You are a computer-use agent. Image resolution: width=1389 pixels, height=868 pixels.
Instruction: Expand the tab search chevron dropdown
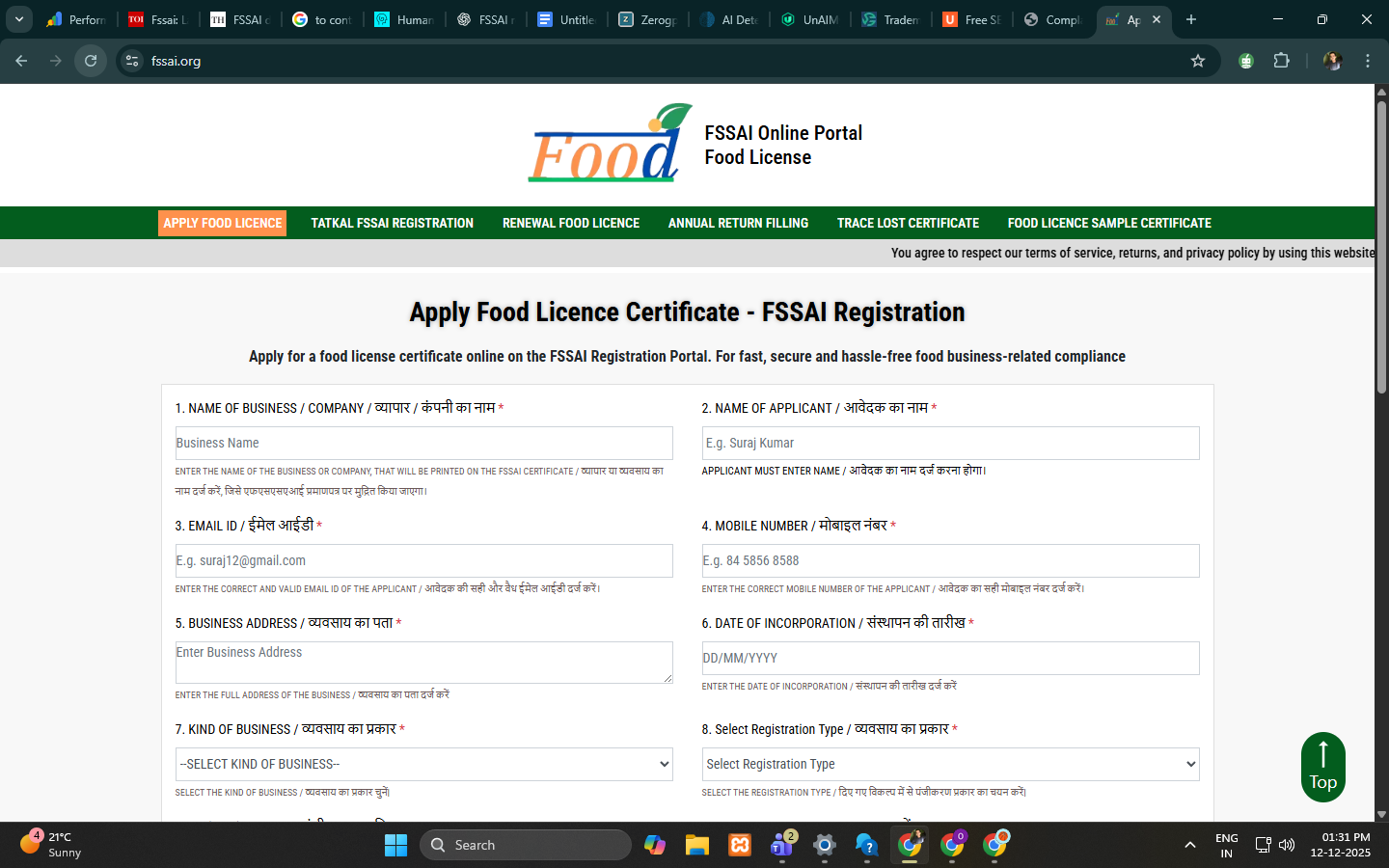coord(18,19)
